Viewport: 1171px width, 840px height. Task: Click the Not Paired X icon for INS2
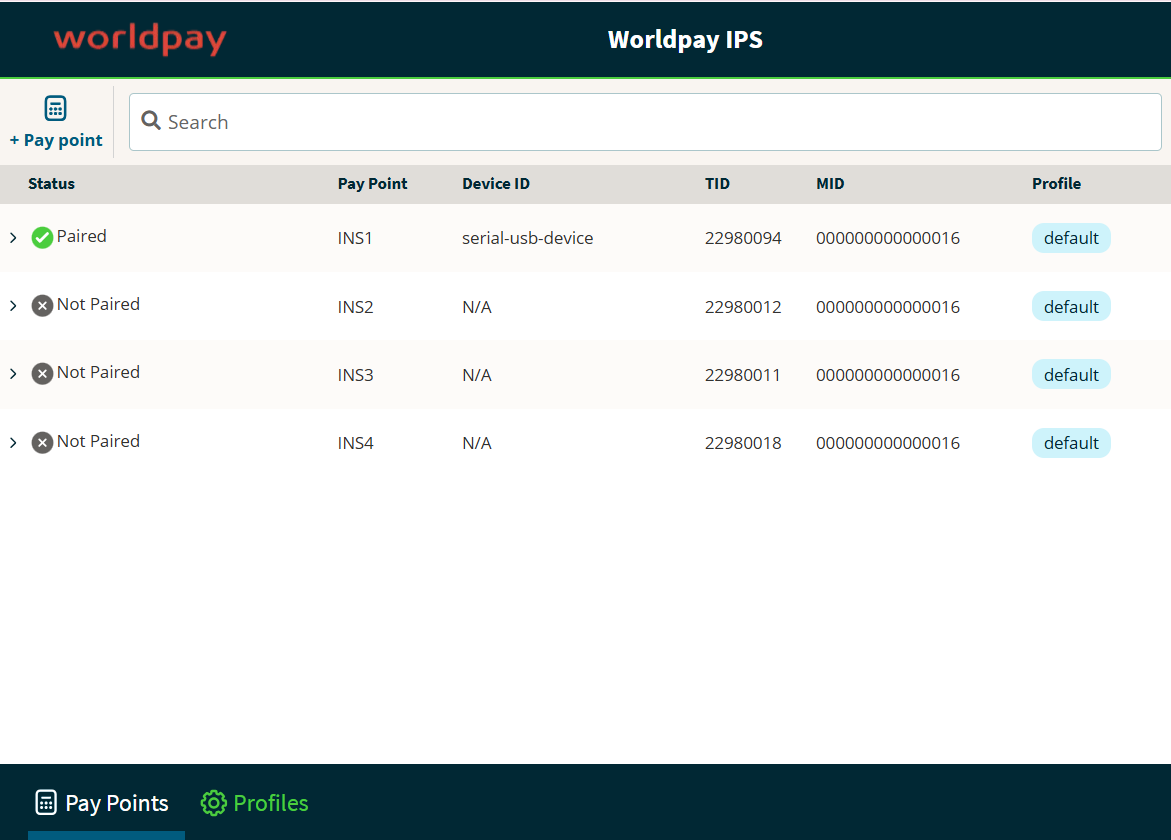click(42, 305)
